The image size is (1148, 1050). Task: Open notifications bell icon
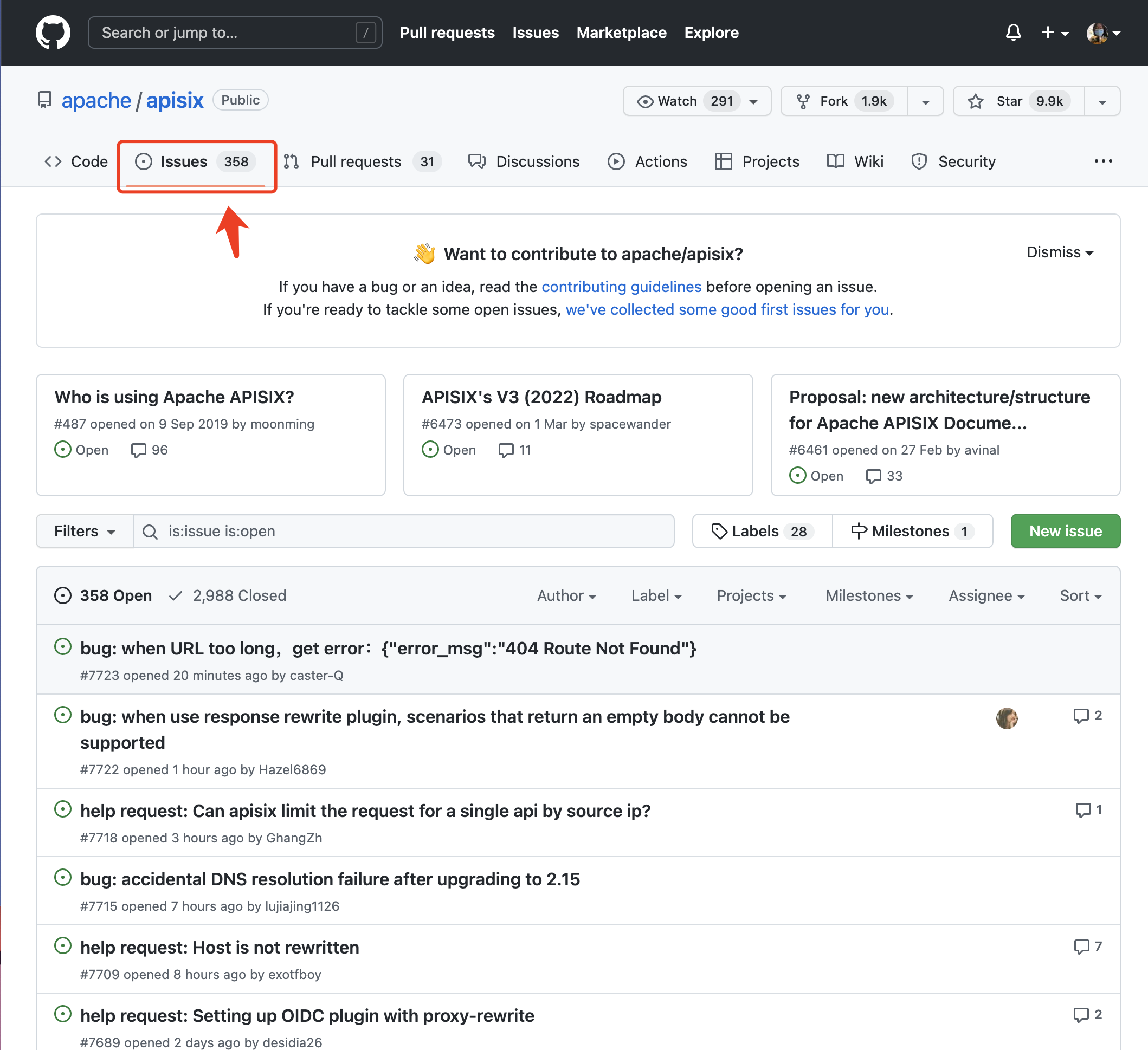(1013, 33)
